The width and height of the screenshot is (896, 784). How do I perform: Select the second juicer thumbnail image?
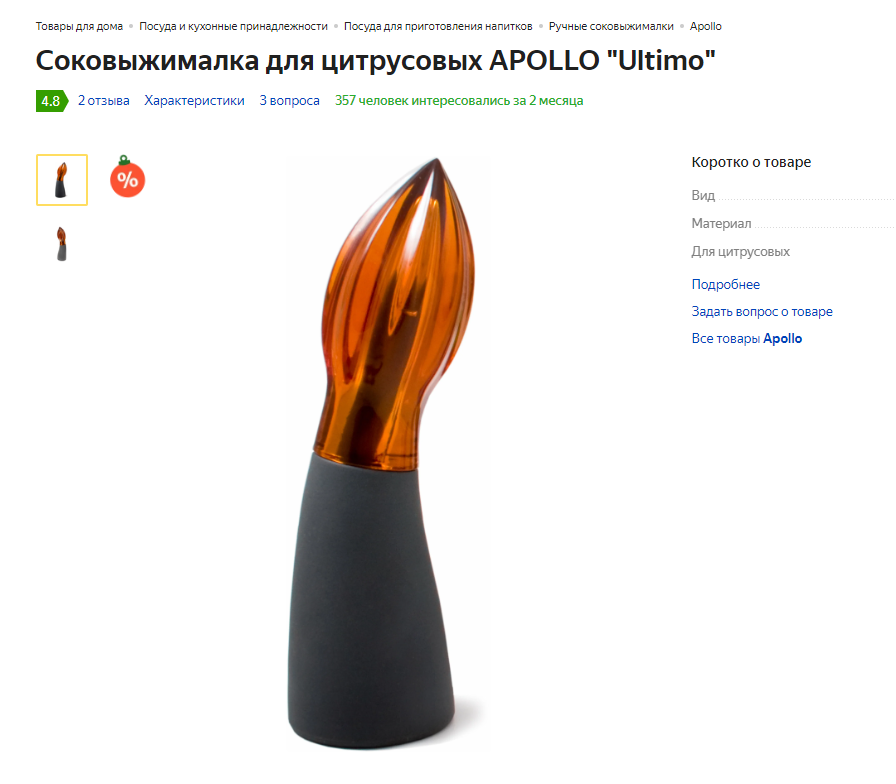click(x=62, y=244)
